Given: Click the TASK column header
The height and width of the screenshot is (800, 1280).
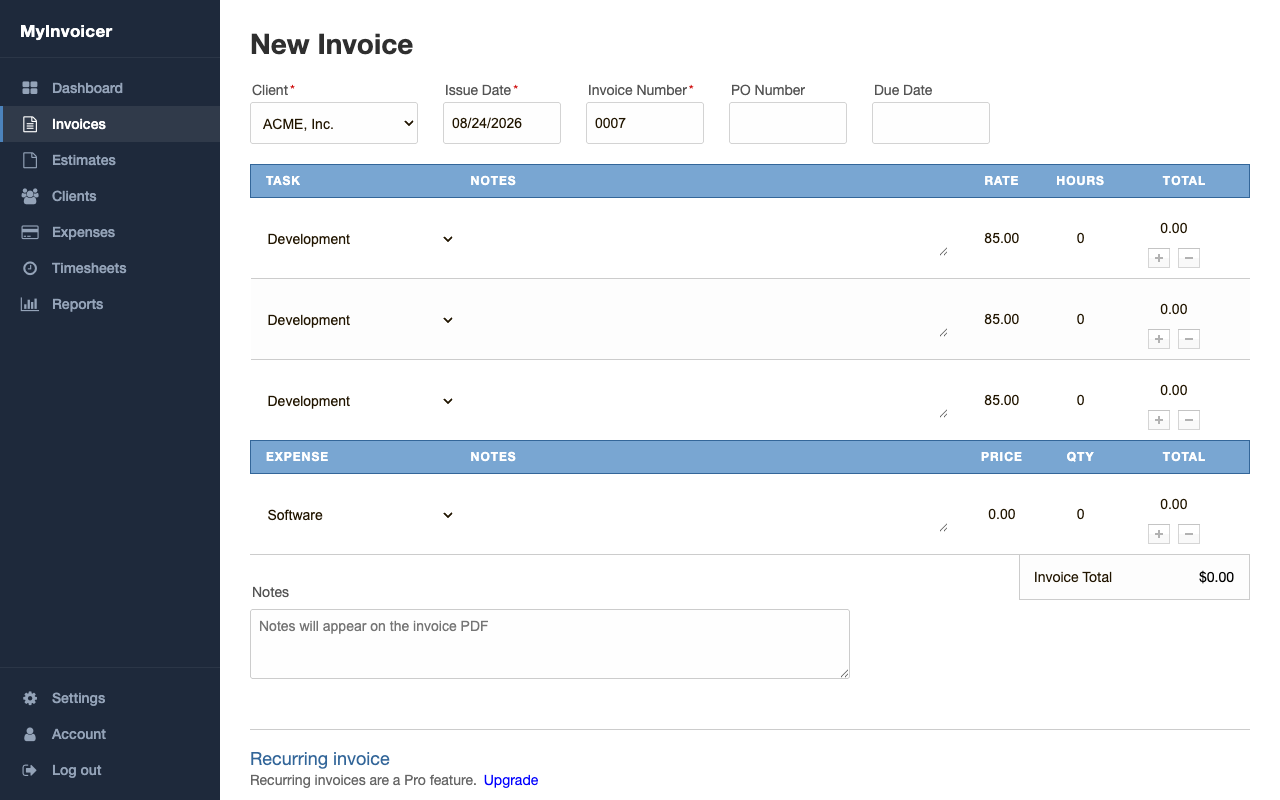Looking at the screenshot, I should point(283,181).
